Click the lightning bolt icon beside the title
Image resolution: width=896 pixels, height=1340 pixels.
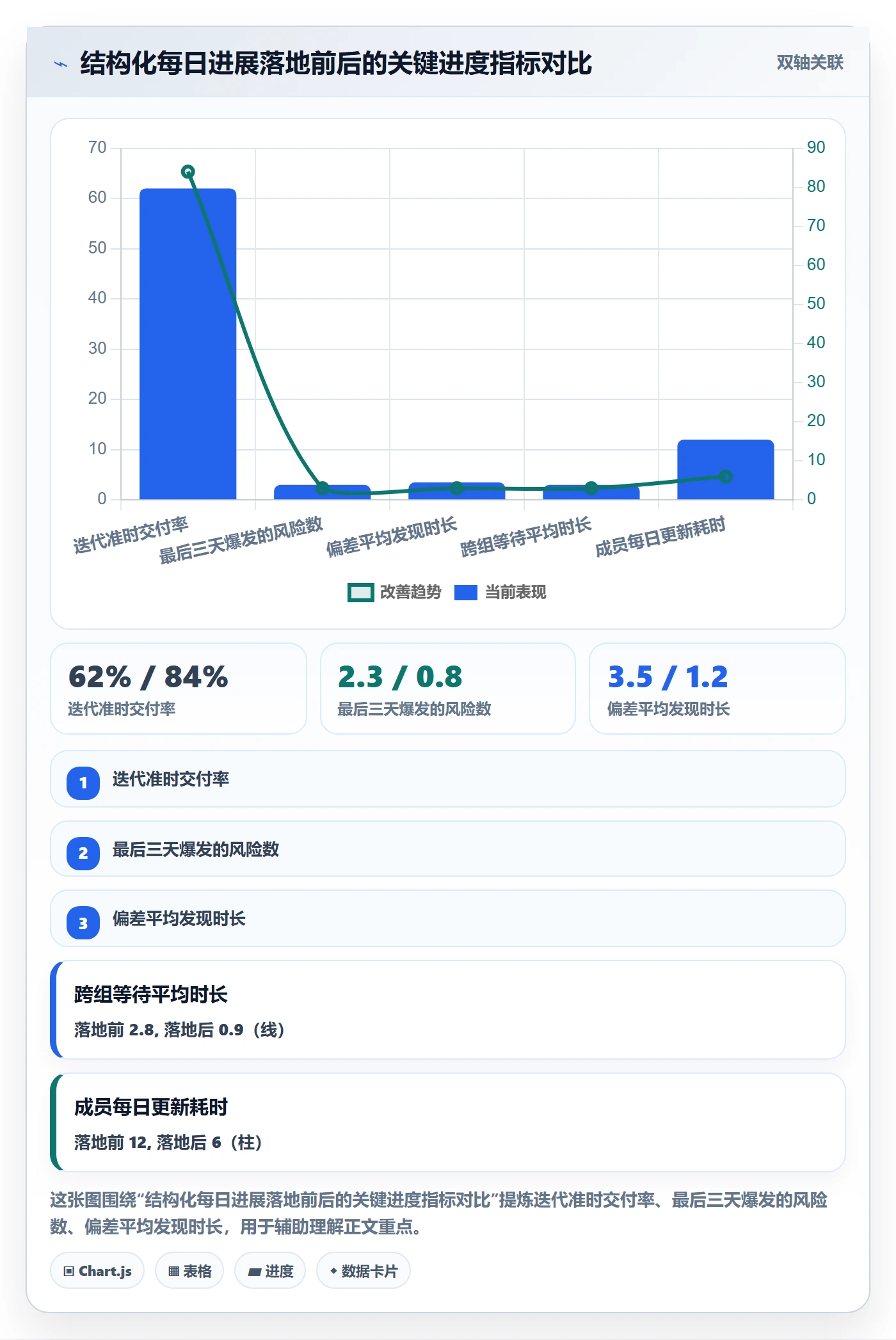tap(61, 64)
